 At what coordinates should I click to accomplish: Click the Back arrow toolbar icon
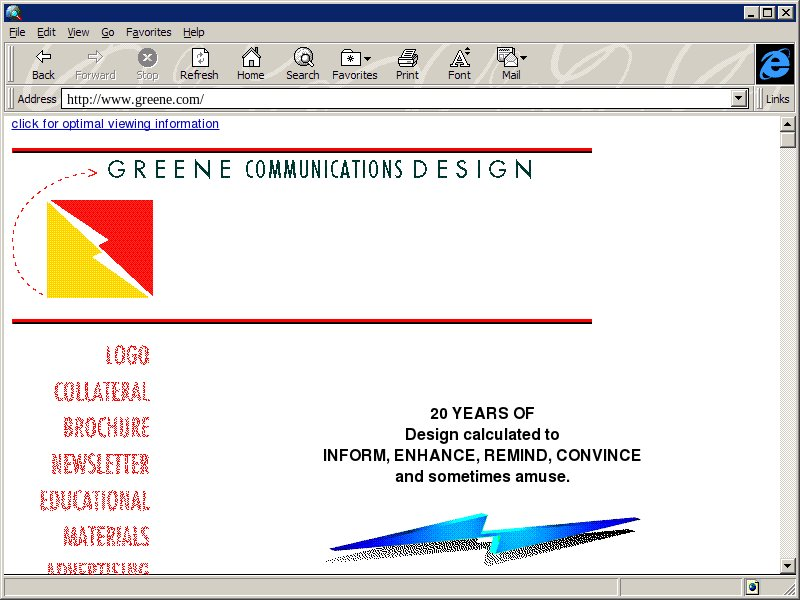43,58
